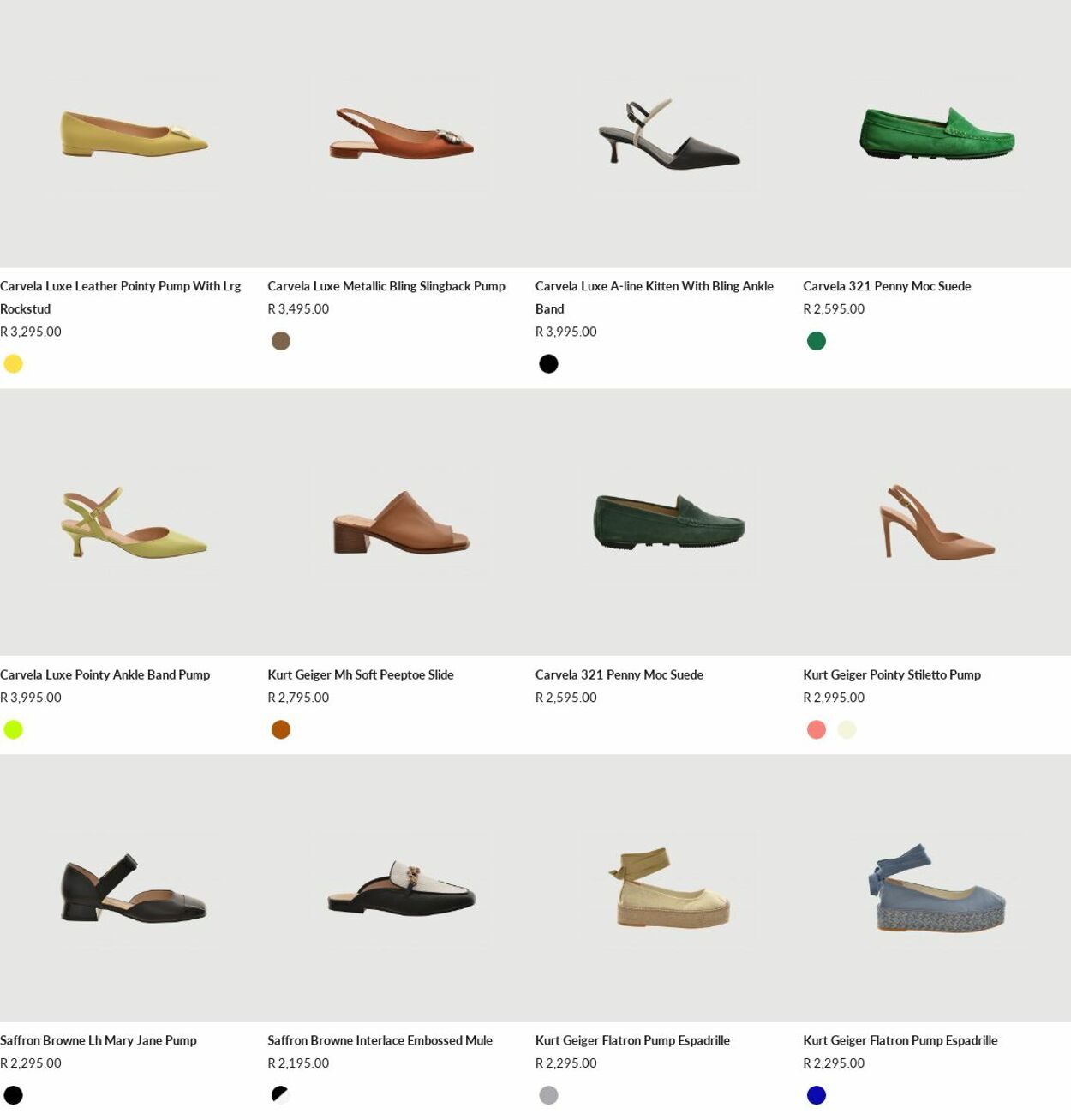
Task: View beige espadrille with ankle tie image
Action: coord(669,889)
